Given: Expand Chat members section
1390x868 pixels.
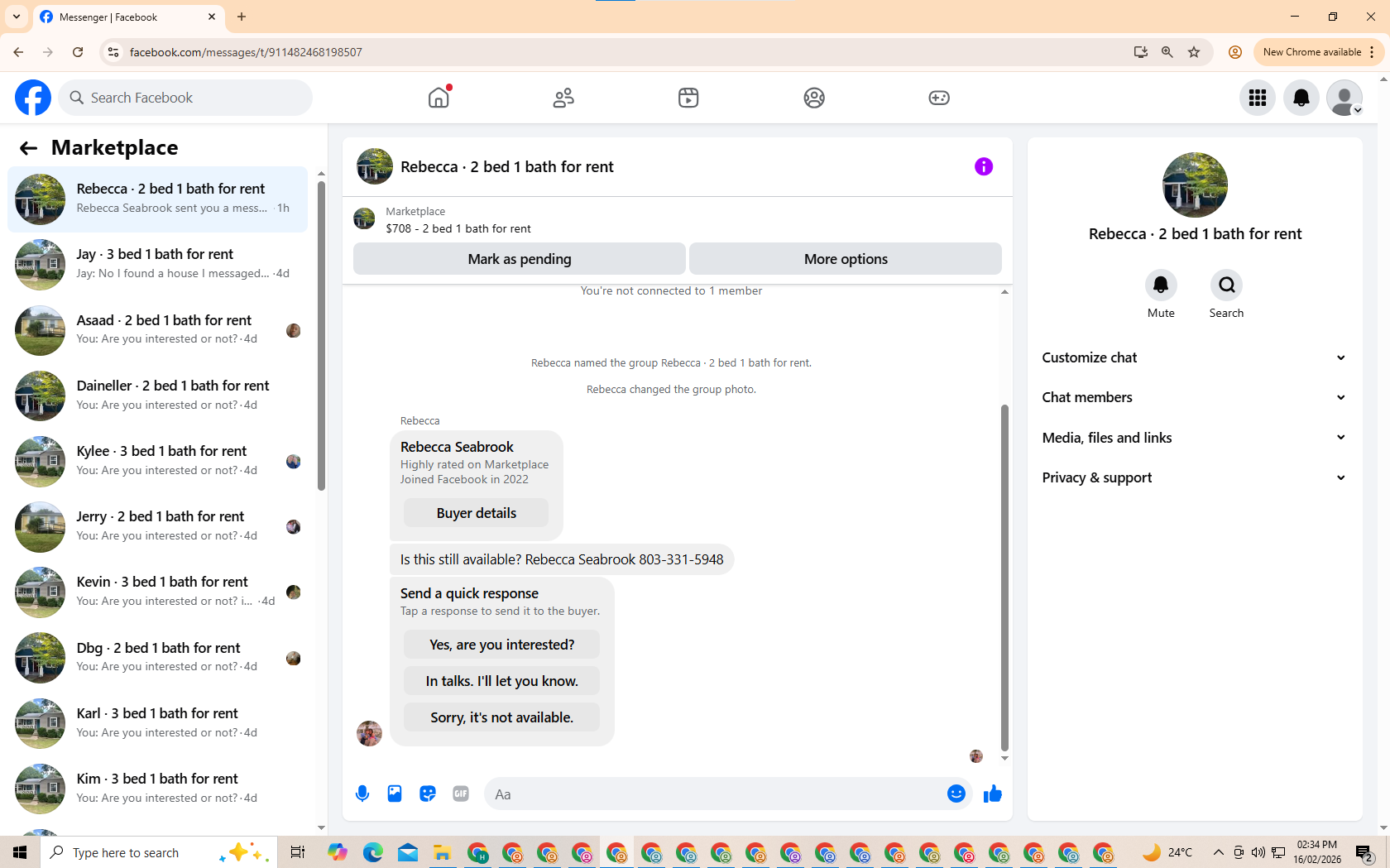Looking at the screenshot, I should click(x=1194, y=397).
